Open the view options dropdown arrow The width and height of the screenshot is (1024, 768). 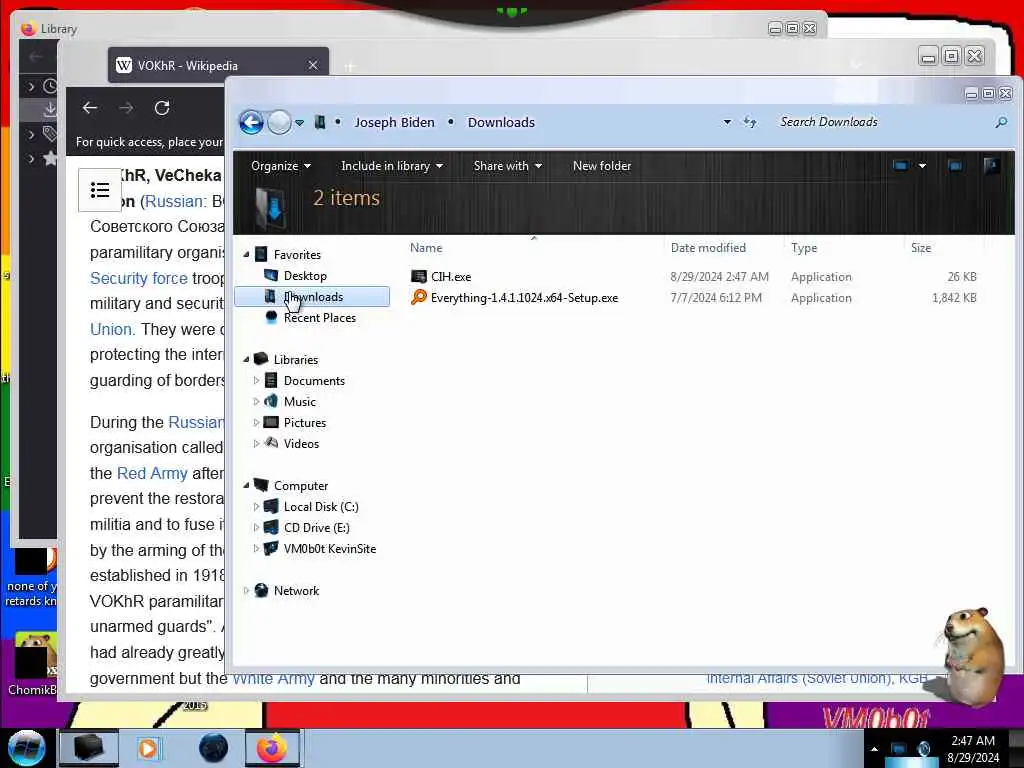tap(922, 166)
